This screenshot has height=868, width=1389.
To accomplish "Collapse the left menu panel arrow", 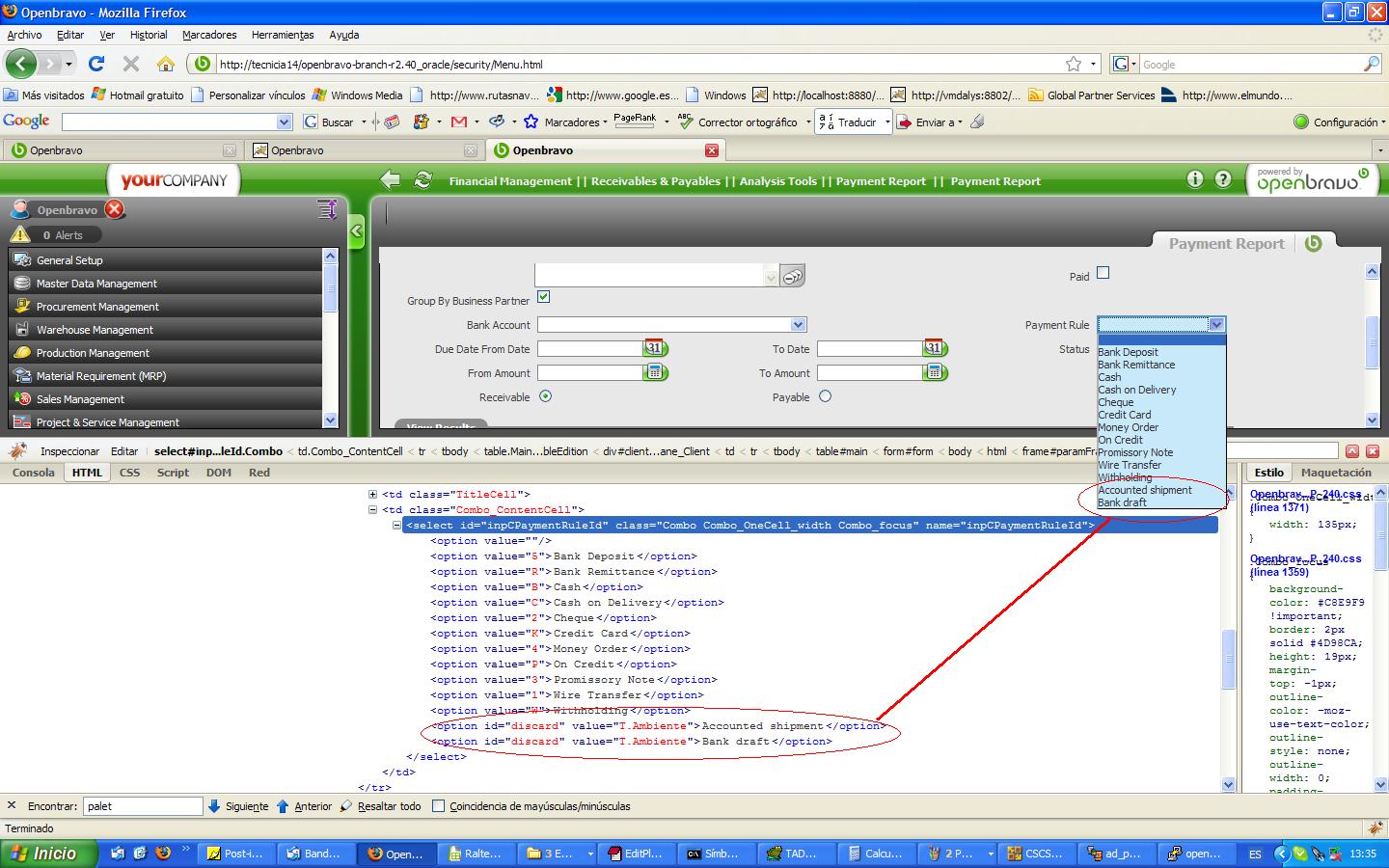I will tap(356, 231).
